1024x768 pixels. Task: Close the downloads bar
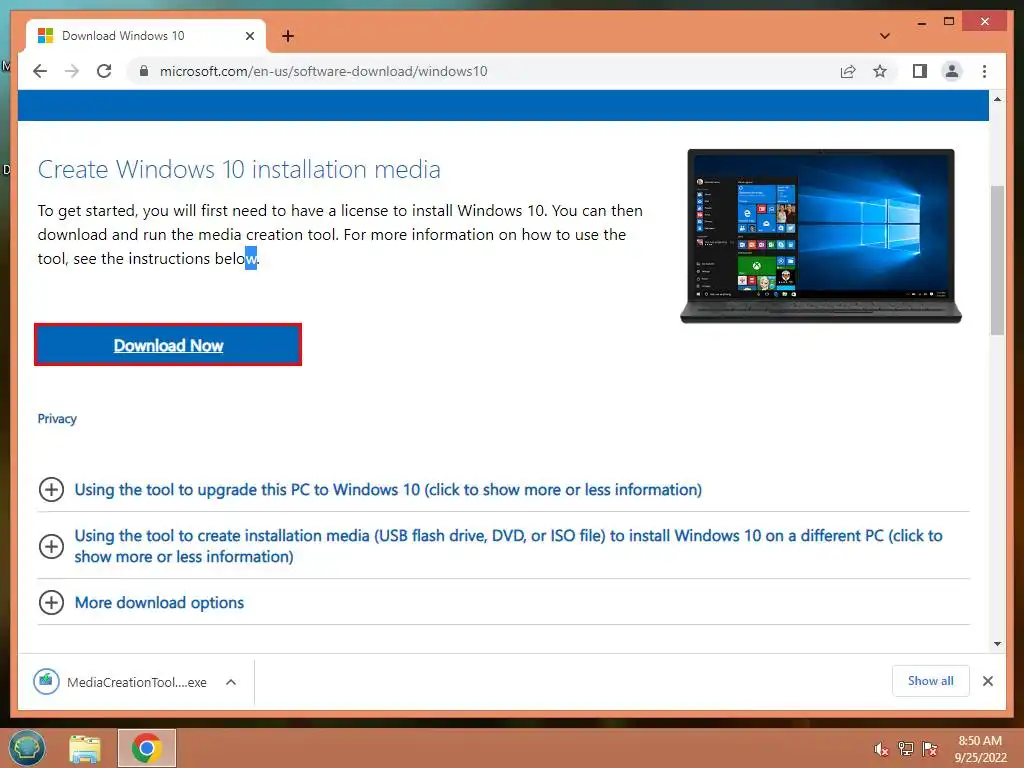coord(987,681)
